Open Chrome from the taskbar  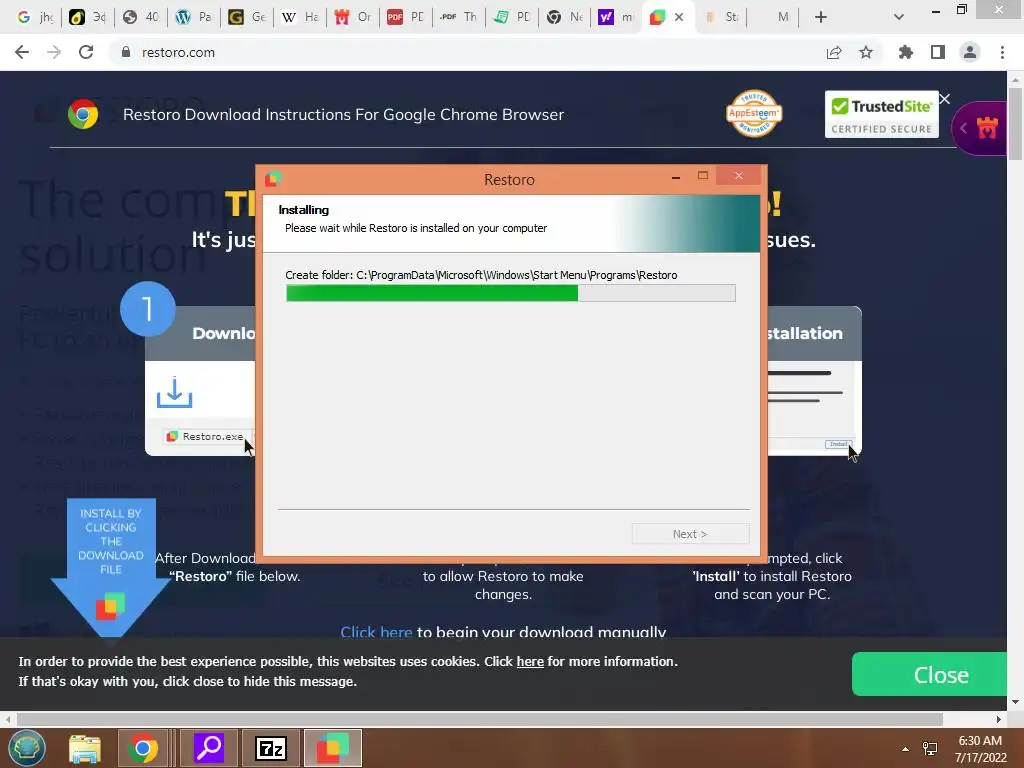coord(142,748)
